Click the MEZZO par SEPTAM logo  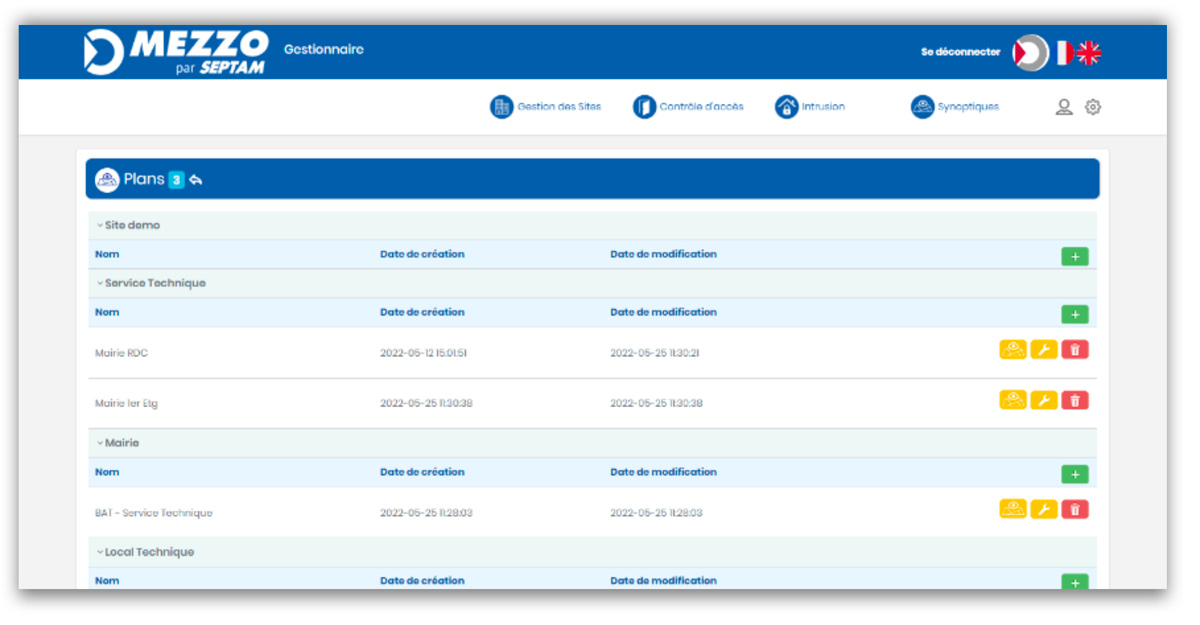click(x=177, y=52)
